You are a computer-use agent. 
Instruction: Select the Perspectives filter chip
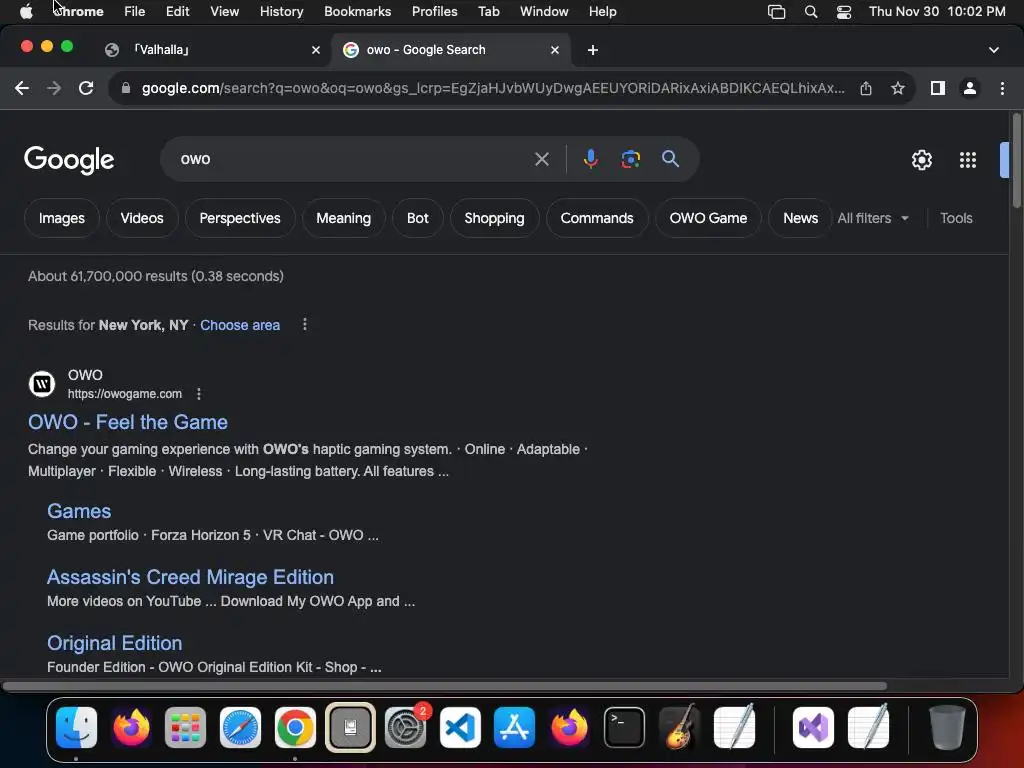[240, 218]
